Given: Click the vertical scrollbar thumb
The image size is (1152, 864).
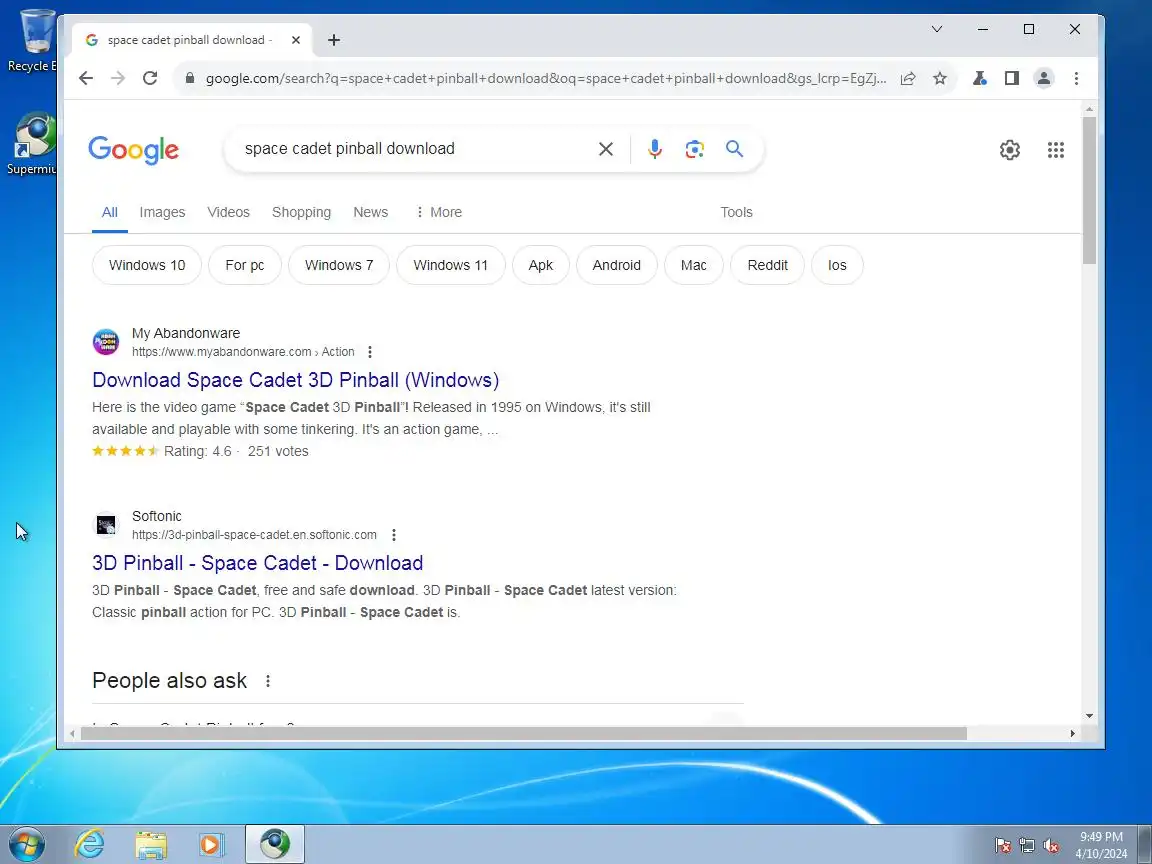Looking at the screenshot, I should coord(1089,190).
